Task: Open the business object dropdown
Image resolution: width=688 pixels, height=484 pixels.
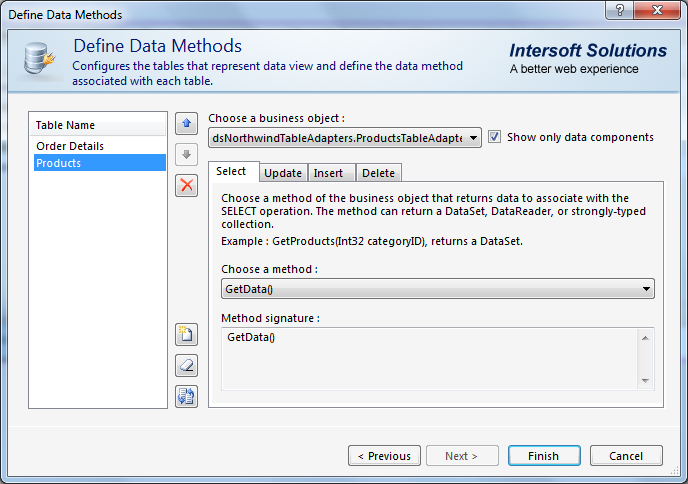Action: pyautogui.click(x=473, y=138)
